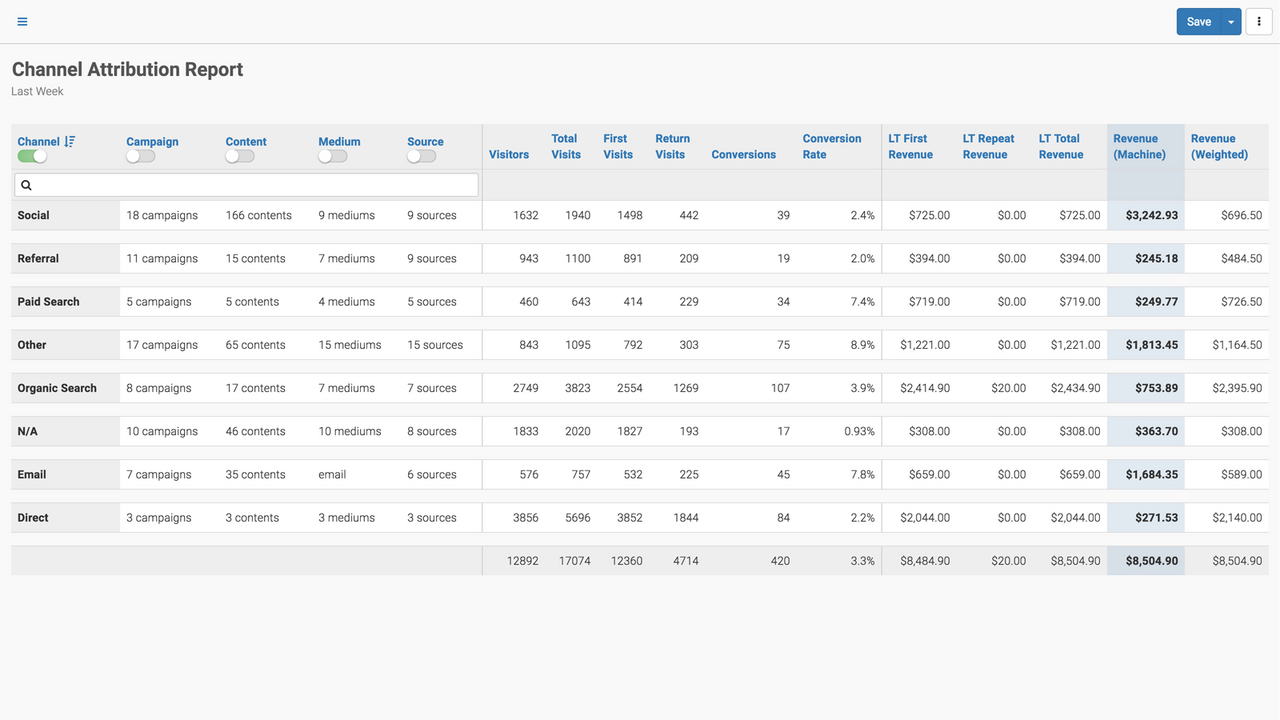Click the Save button
This screenshot has width=1280, height=720.
1199,22
